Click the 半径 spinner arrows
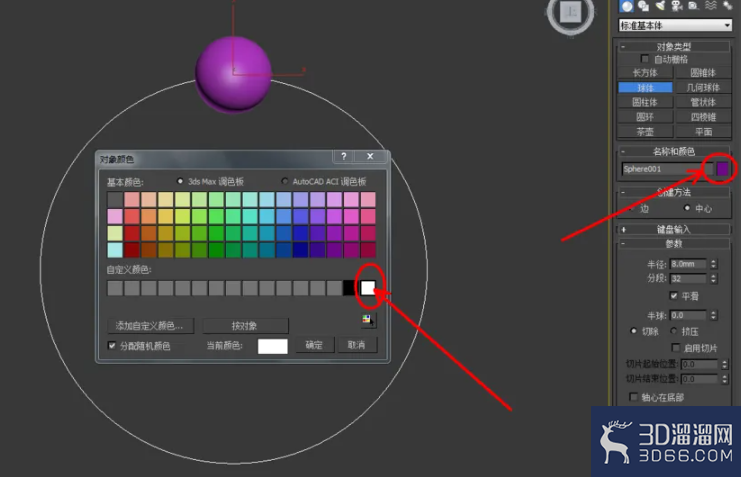The height and width of the screenshot is (477, 741). (714, 264)
